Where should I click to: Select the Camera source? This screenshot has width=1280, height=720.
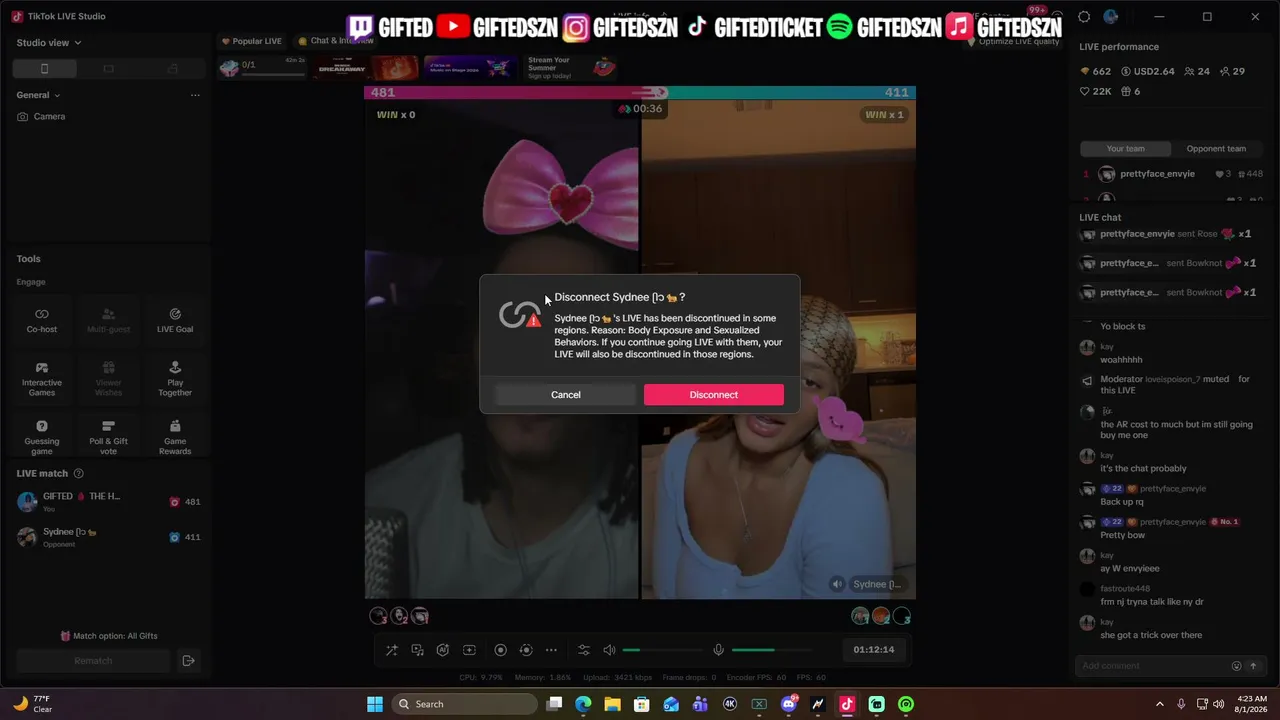pyautogui.click(x=41, y=117)
